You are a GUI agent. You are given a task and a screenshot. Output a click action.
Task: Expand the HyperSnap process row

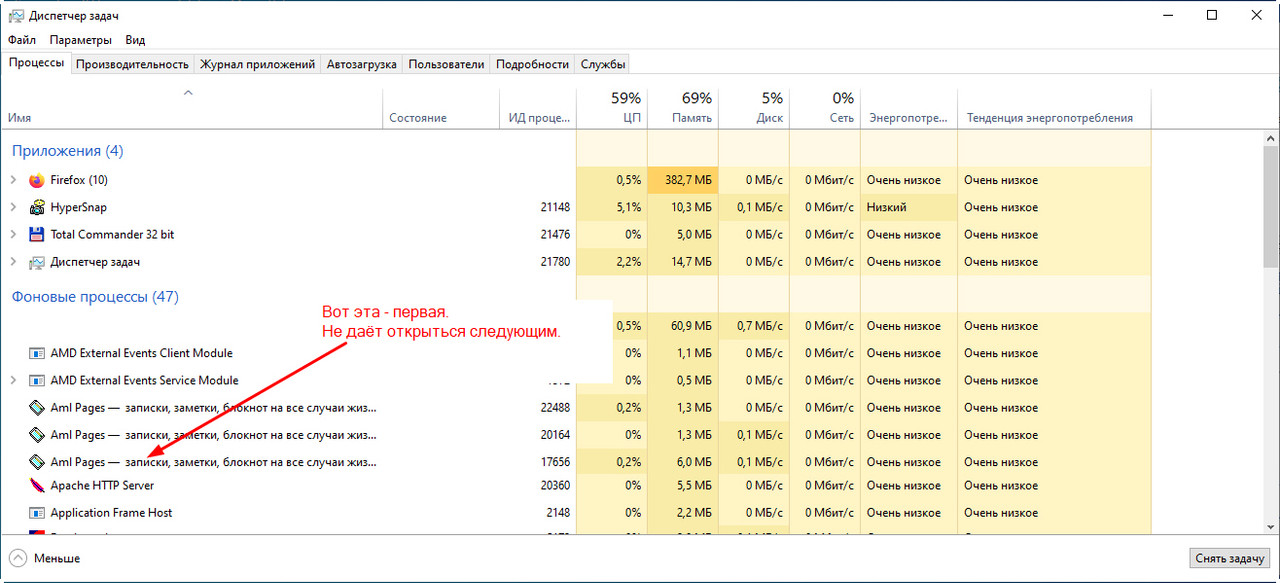click(13, 207)
